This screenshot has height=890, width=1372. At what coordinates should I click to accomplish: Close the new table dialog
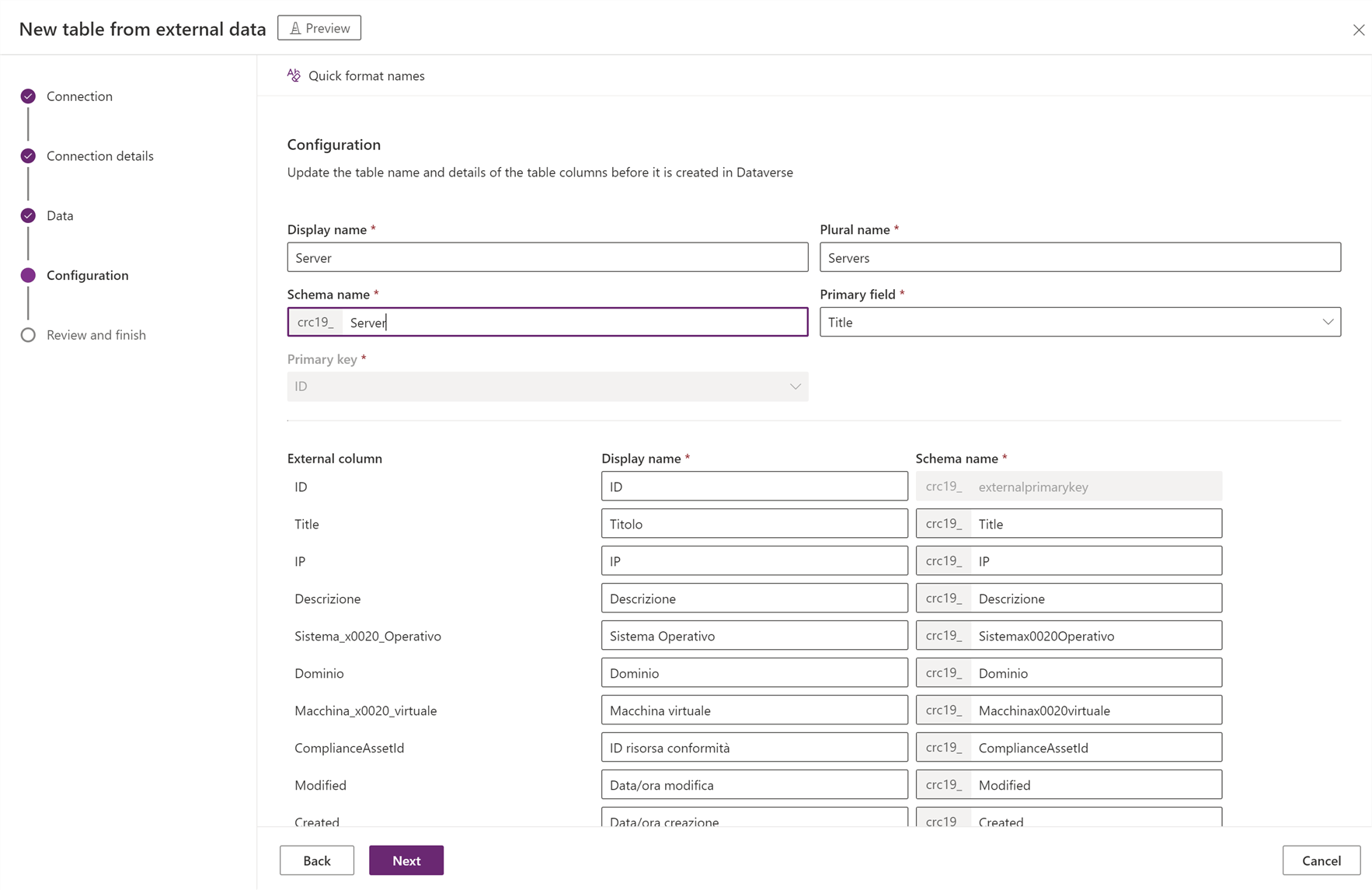tap(1358, 30)
